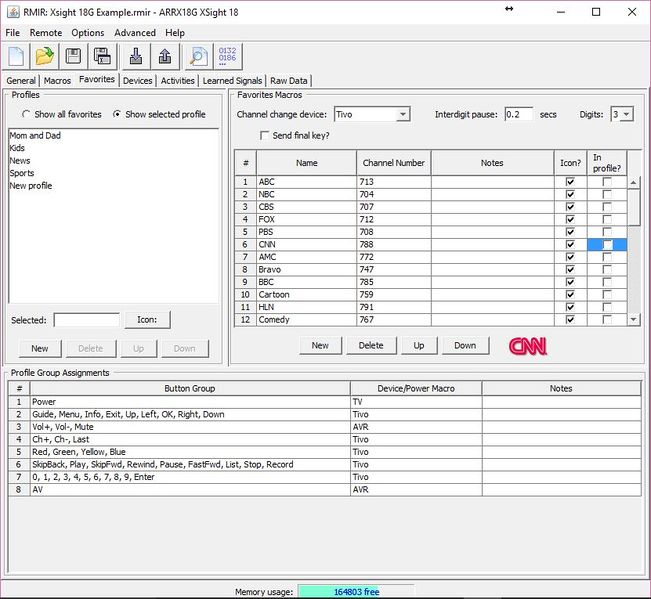Check In profile box for CNN row

click(607, 245)
